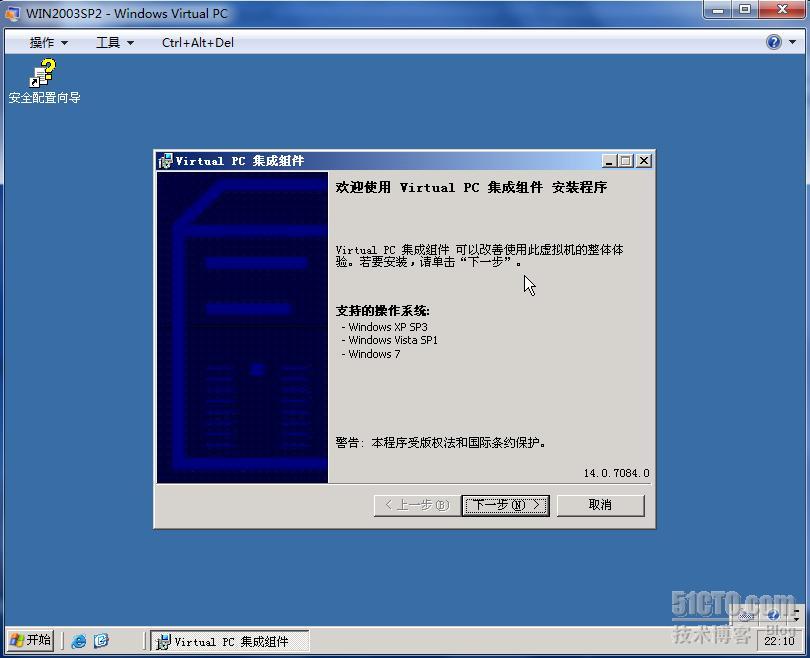Click version number 14.0.7084.0

click(x=616, y=473)
